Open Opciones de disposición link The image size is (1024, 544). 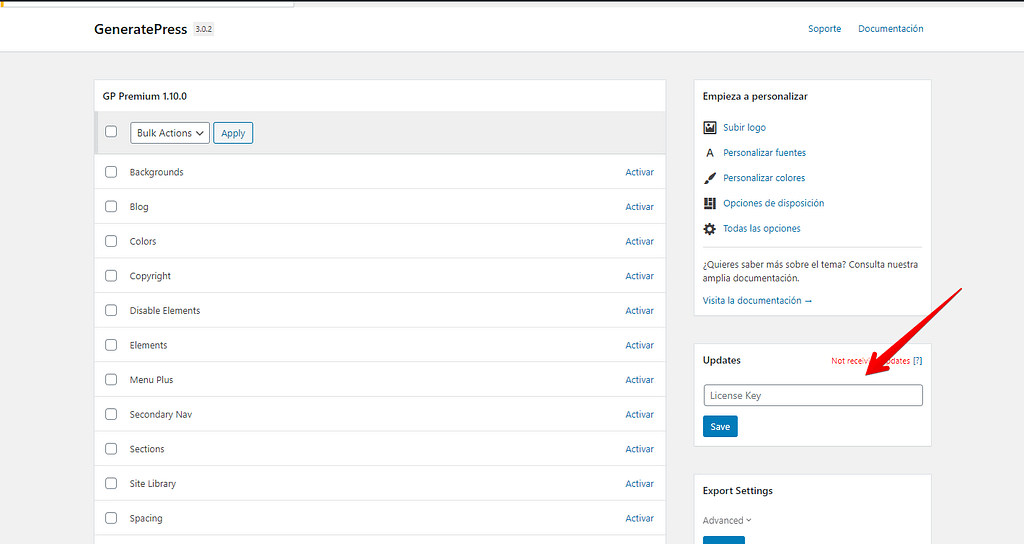773,203
